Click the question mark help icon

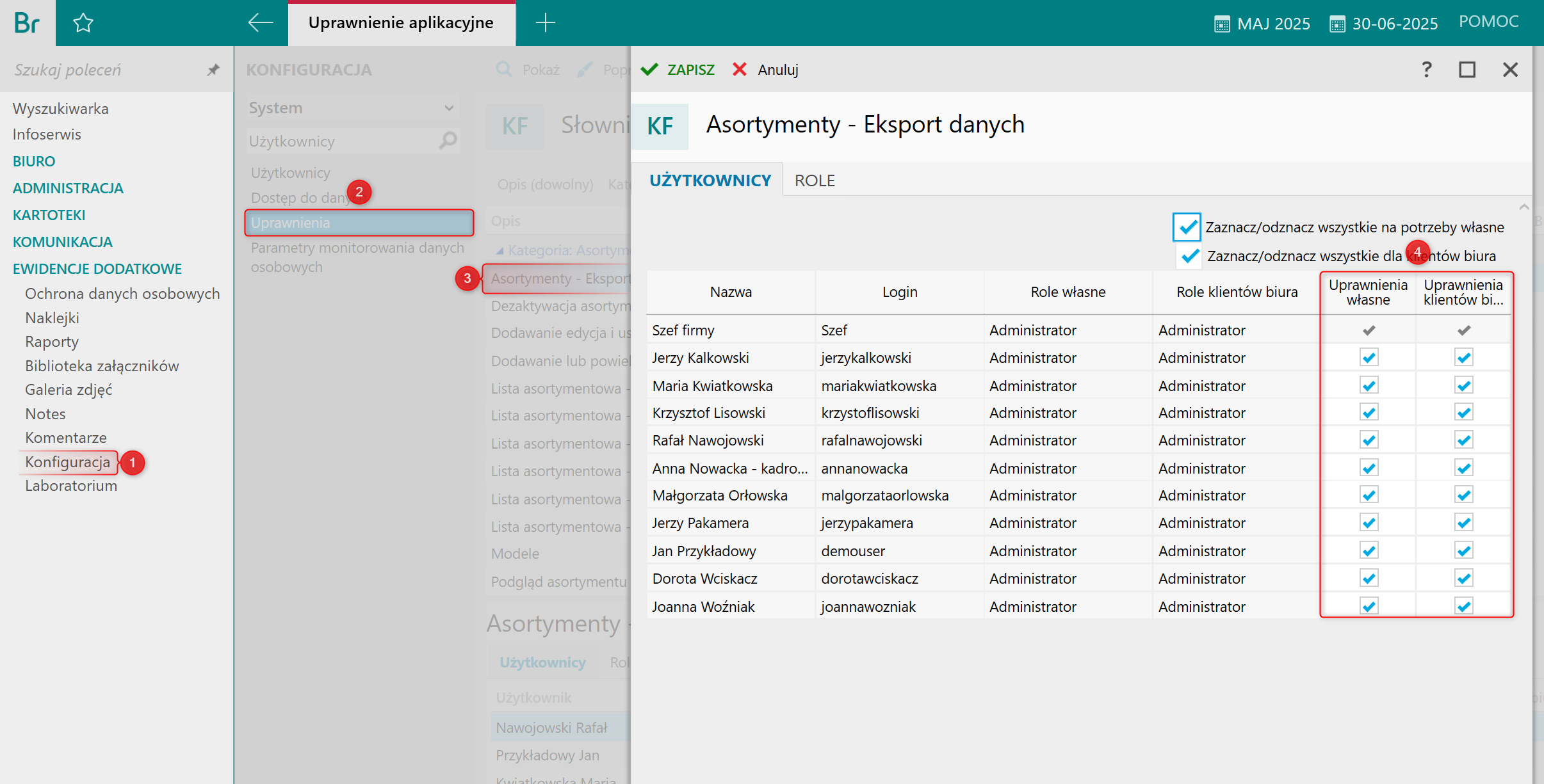pos(1426,69)
